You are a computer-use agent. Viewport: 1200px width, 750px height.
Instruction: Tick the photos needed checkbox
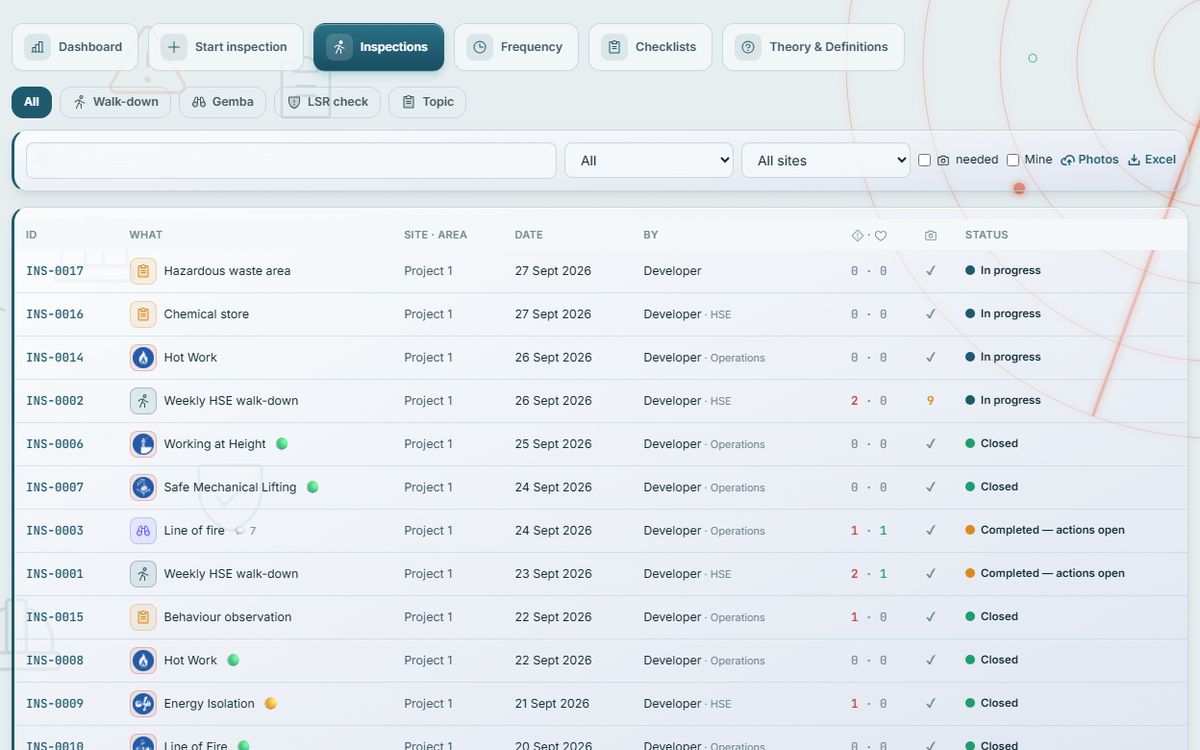point(925,160)
